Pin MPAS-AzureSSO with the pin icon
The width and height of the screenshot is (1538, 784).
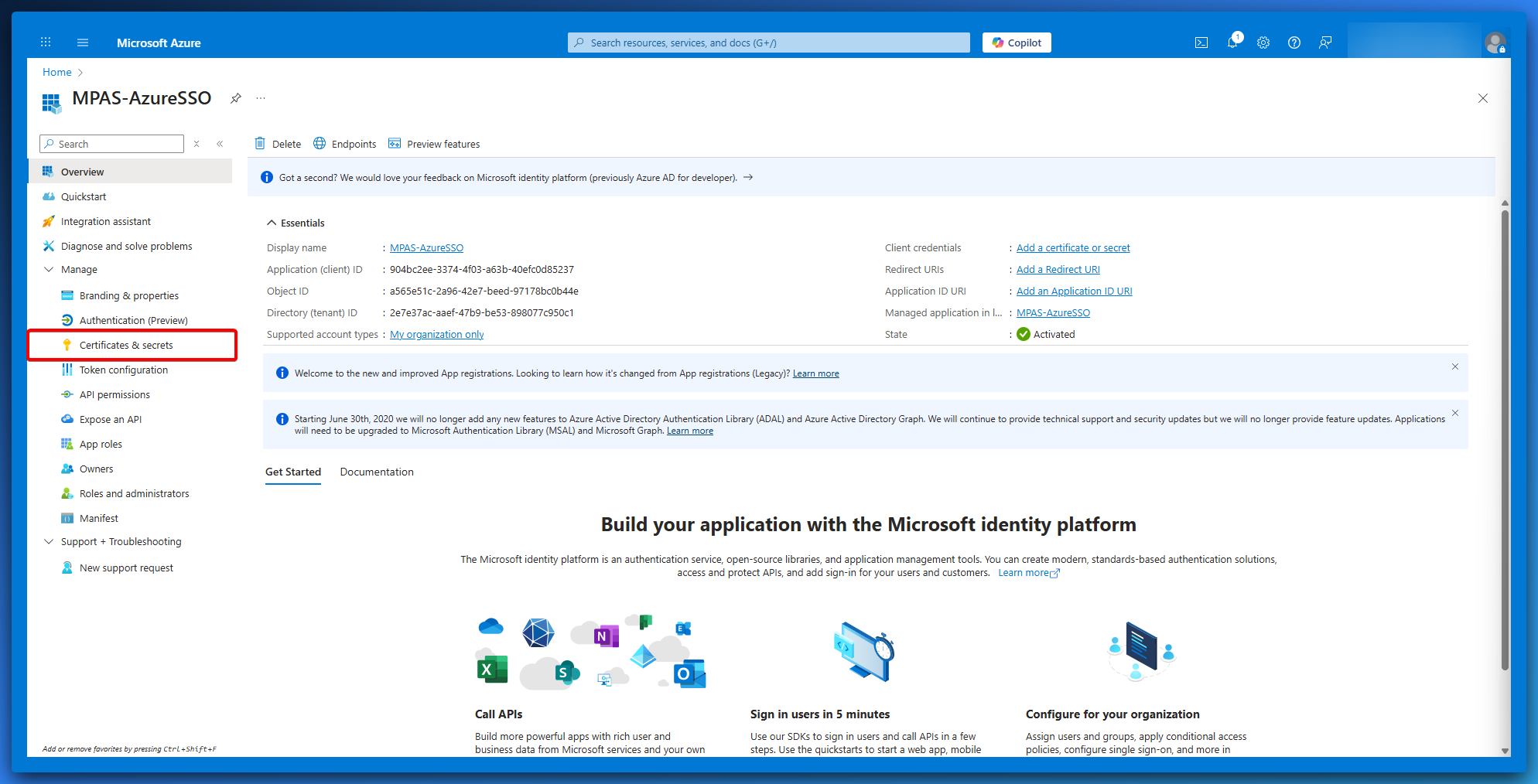point(236,98)
